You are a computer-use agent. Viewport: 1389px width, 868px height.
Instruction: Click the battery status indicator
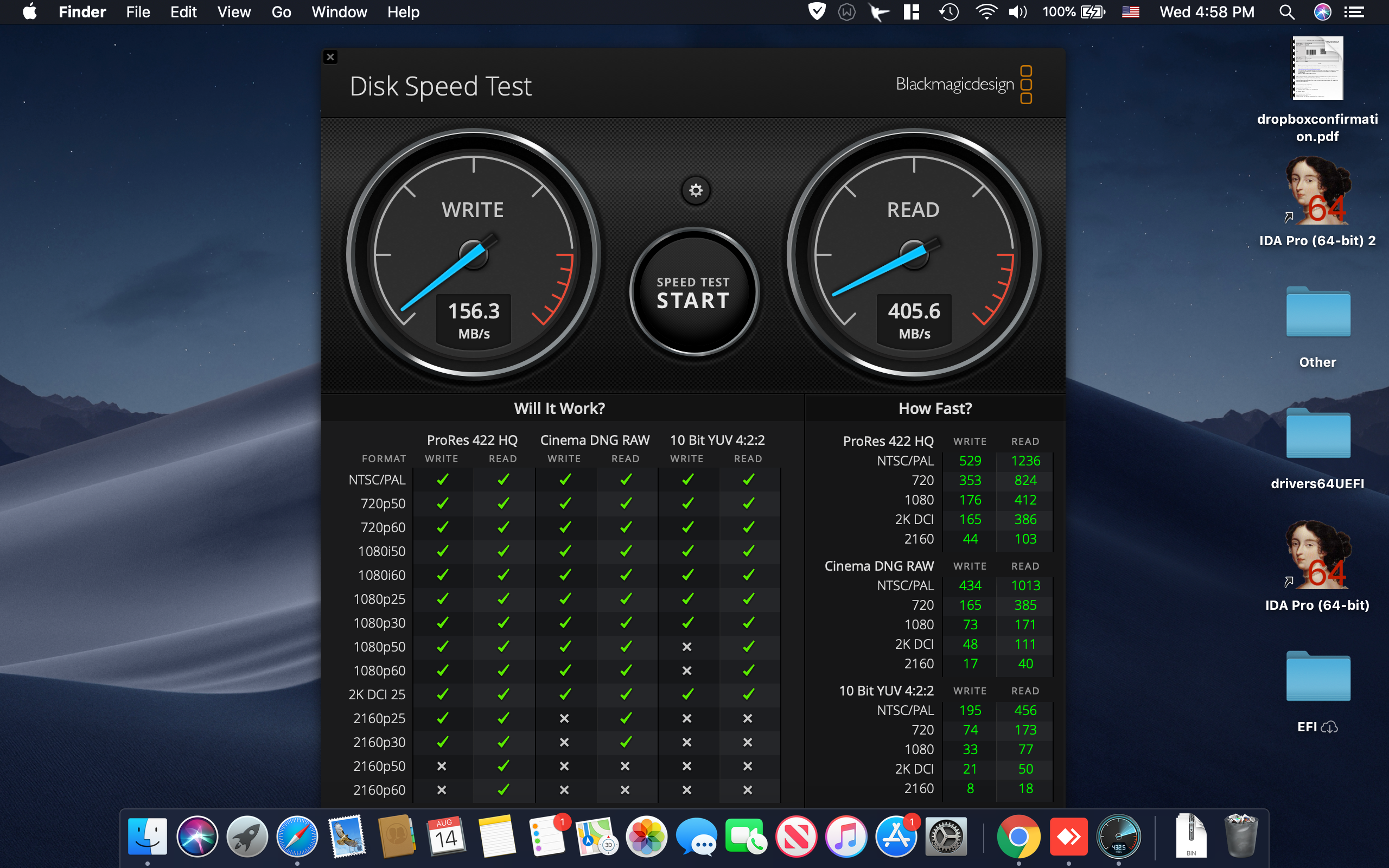coord(1073,12)
